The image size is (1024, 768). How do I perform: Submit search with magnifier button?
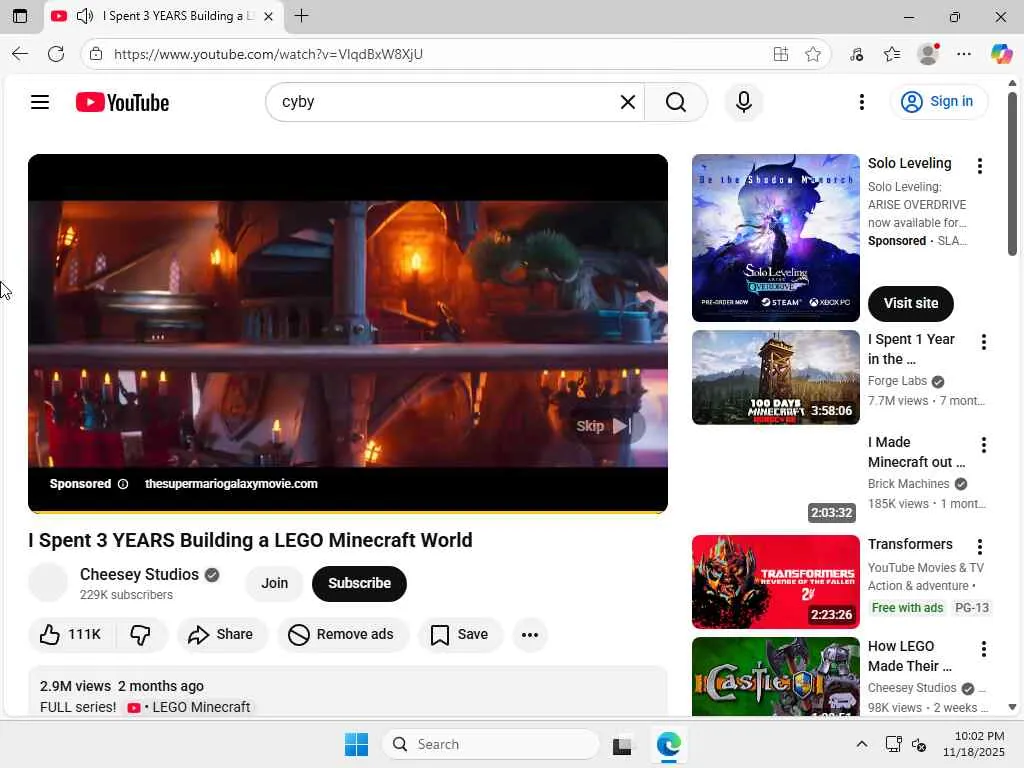(x=676, y=102)
